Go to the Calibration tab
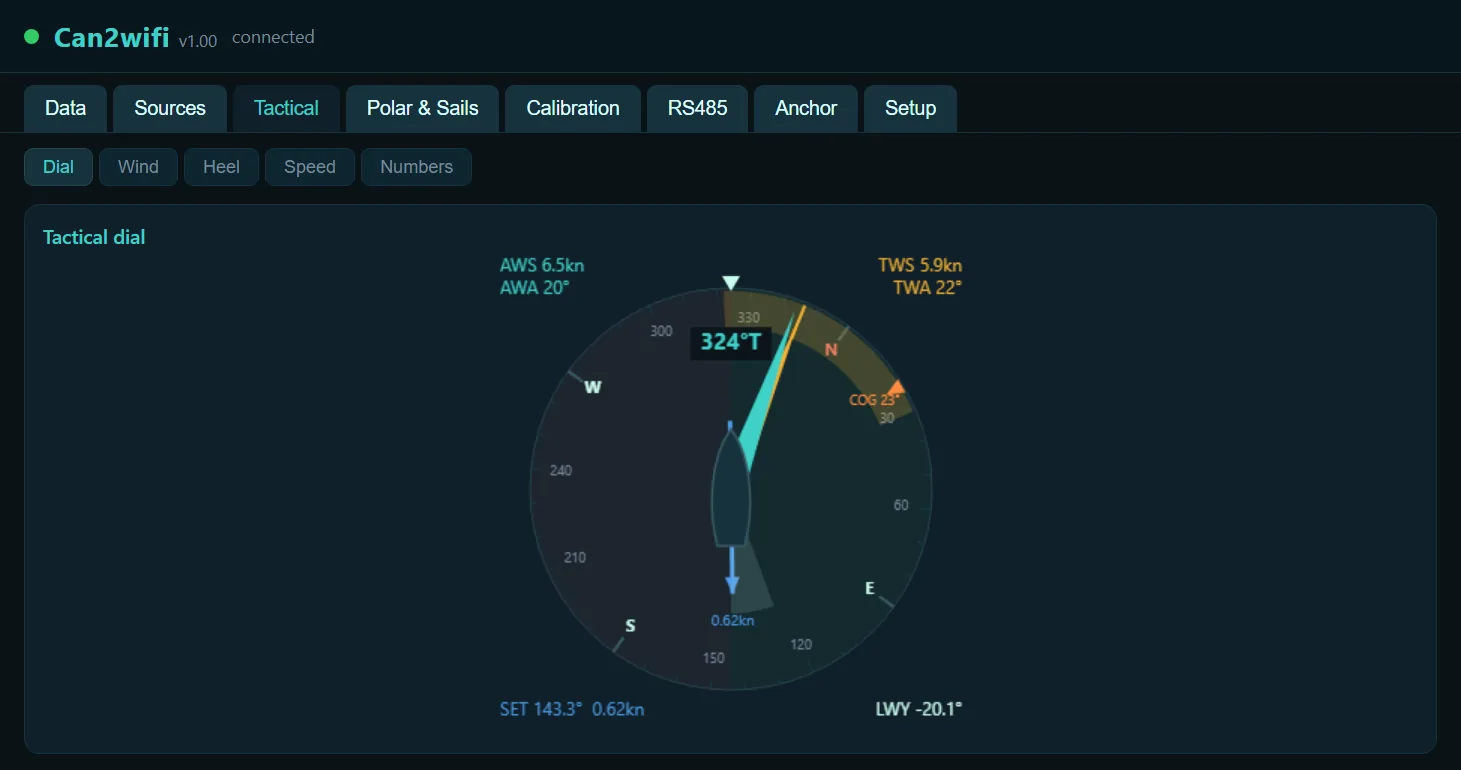This screenshot has width=1461, height=770. [573, 108]
